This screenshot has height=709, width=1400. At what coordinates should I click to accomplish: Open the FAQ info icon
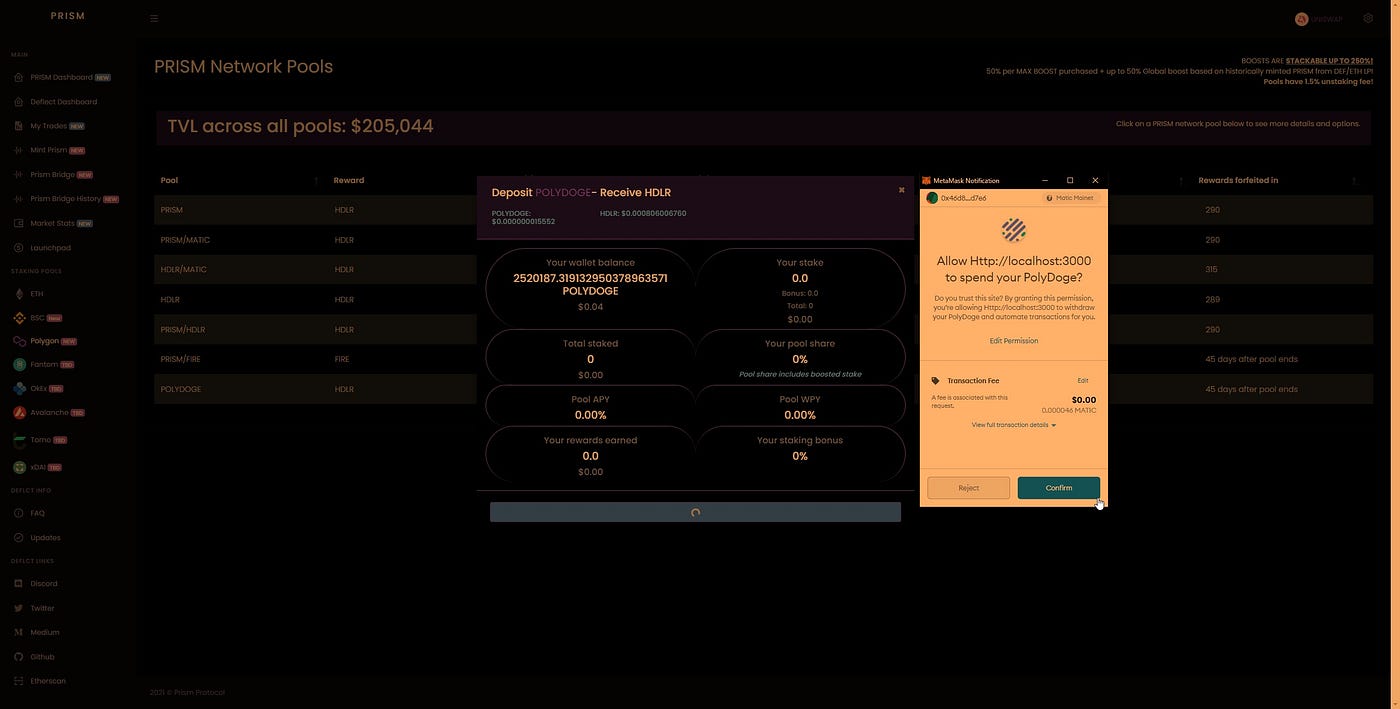tap(19, 513)
